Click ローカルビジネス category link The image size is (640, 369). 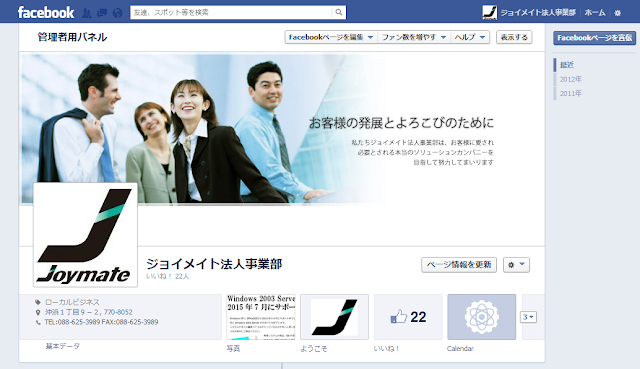click(72, 302)
